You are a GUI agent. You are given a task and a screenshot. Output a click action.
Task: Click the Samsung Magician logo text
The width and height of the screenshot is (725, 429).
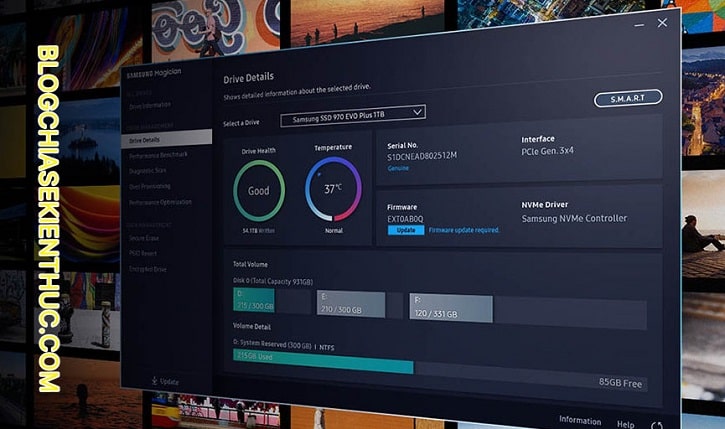[x=154, y=74]
